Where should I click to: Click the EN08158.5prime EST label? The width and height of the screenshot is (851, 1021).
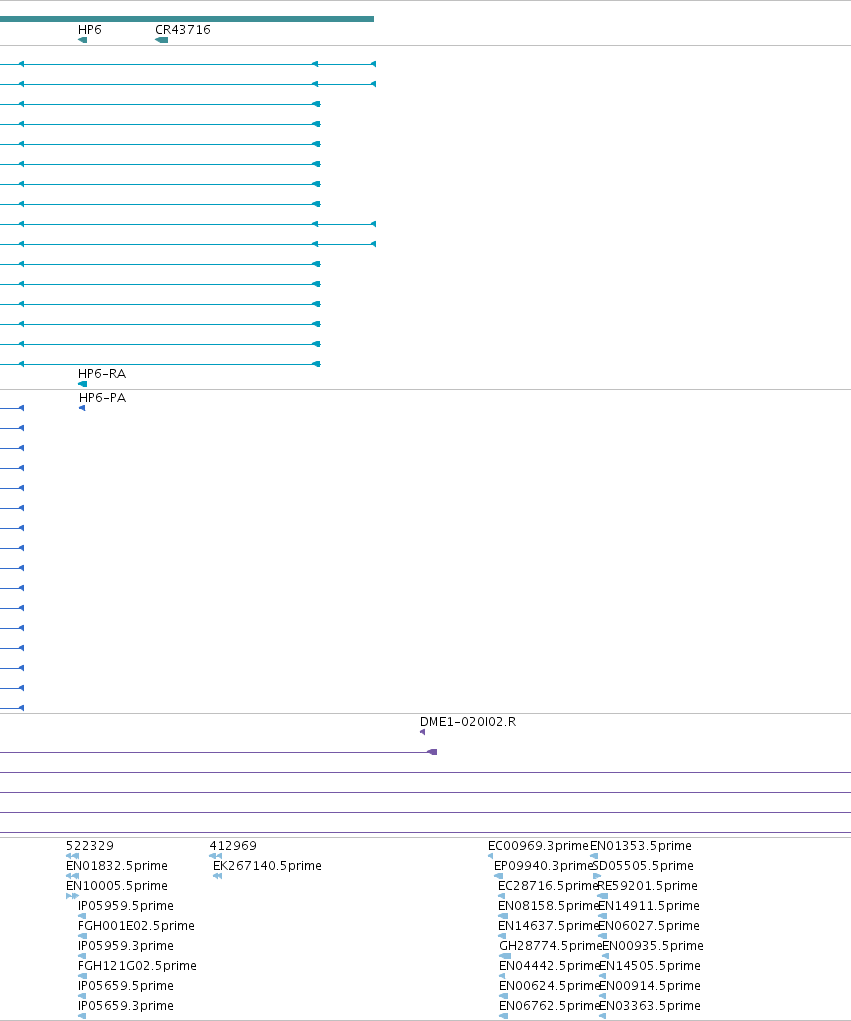(x=548, y=906)
